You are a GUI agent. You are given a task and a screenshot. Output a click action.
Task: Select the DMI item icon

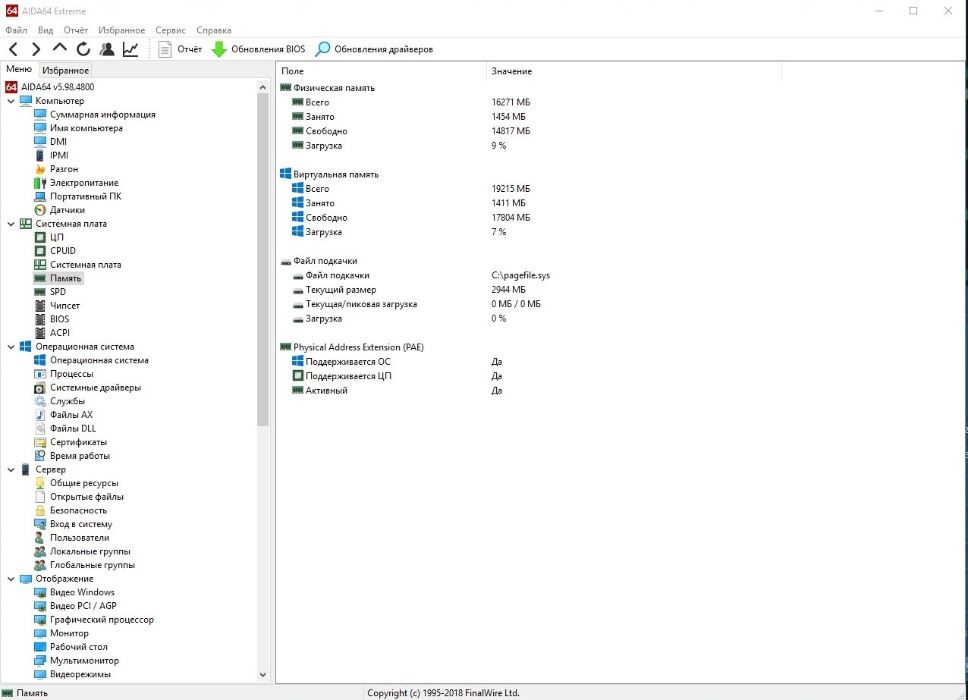click(40, 141)
